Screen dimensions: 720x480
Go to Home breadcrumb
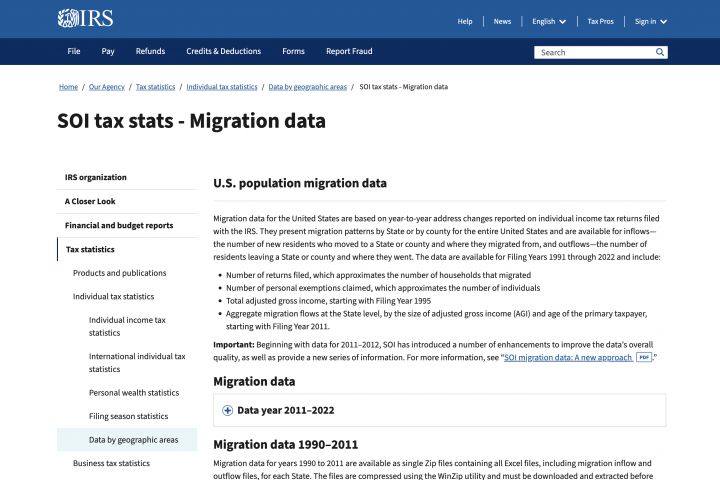coord(68,87)
